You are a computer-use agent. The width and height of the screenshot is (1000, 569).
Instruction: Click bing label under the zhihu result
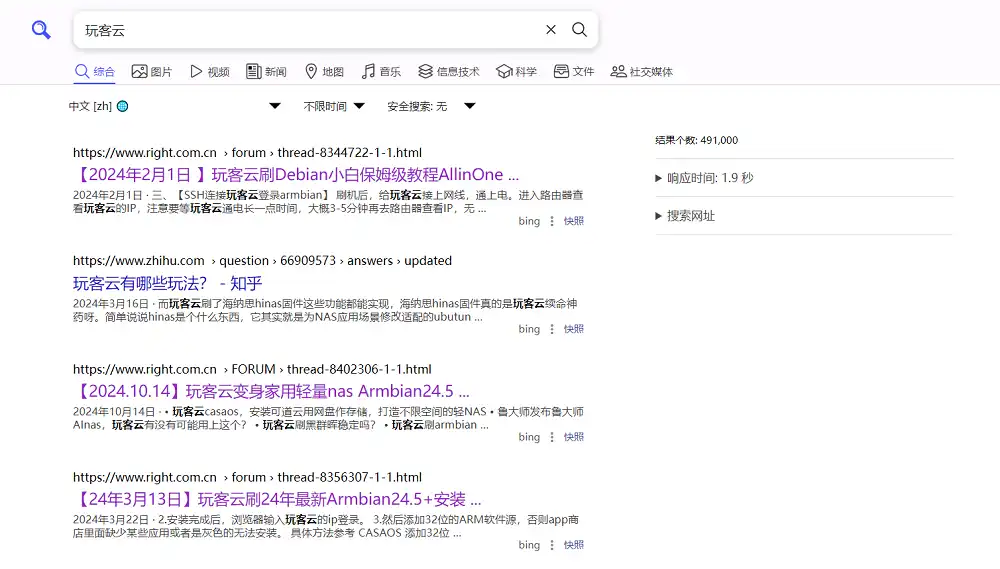(x=529, y=329)
